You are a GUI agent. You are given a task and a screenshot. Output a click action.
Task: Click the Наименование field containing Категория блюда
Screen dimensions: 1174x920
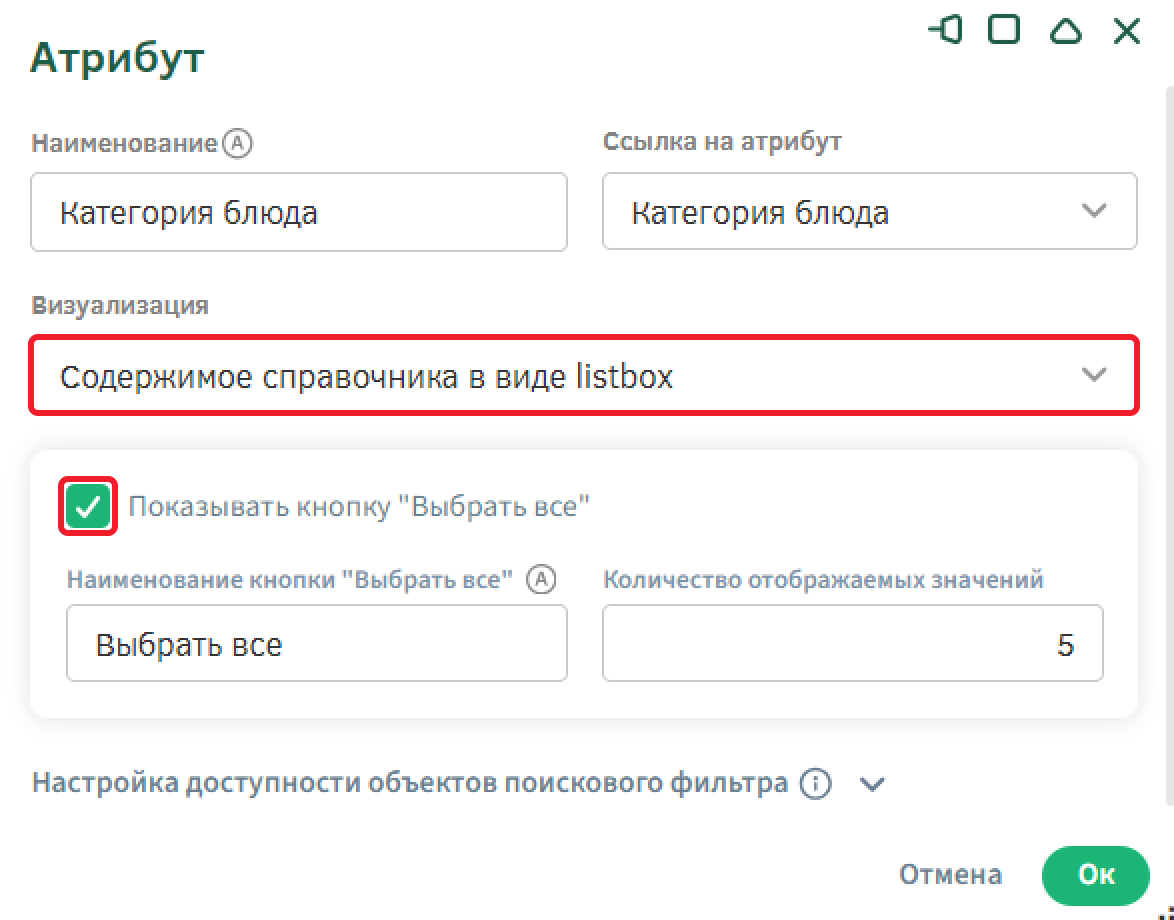[x=299, y=213]
